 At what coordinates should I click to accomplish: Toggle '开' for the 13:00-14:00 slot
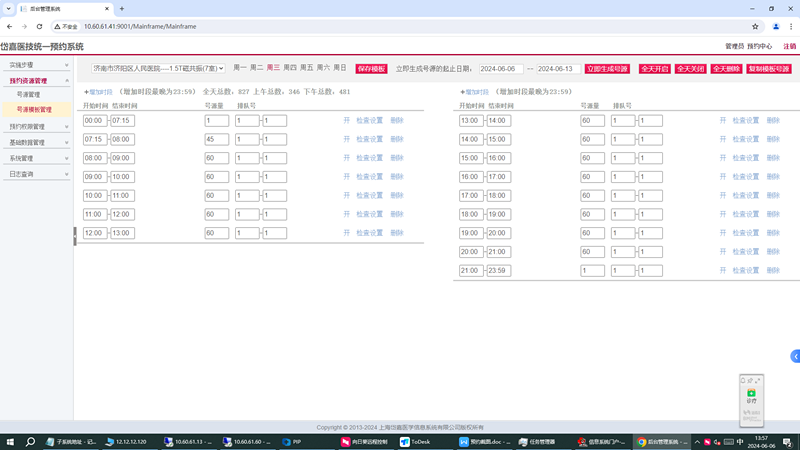[723, 120]
